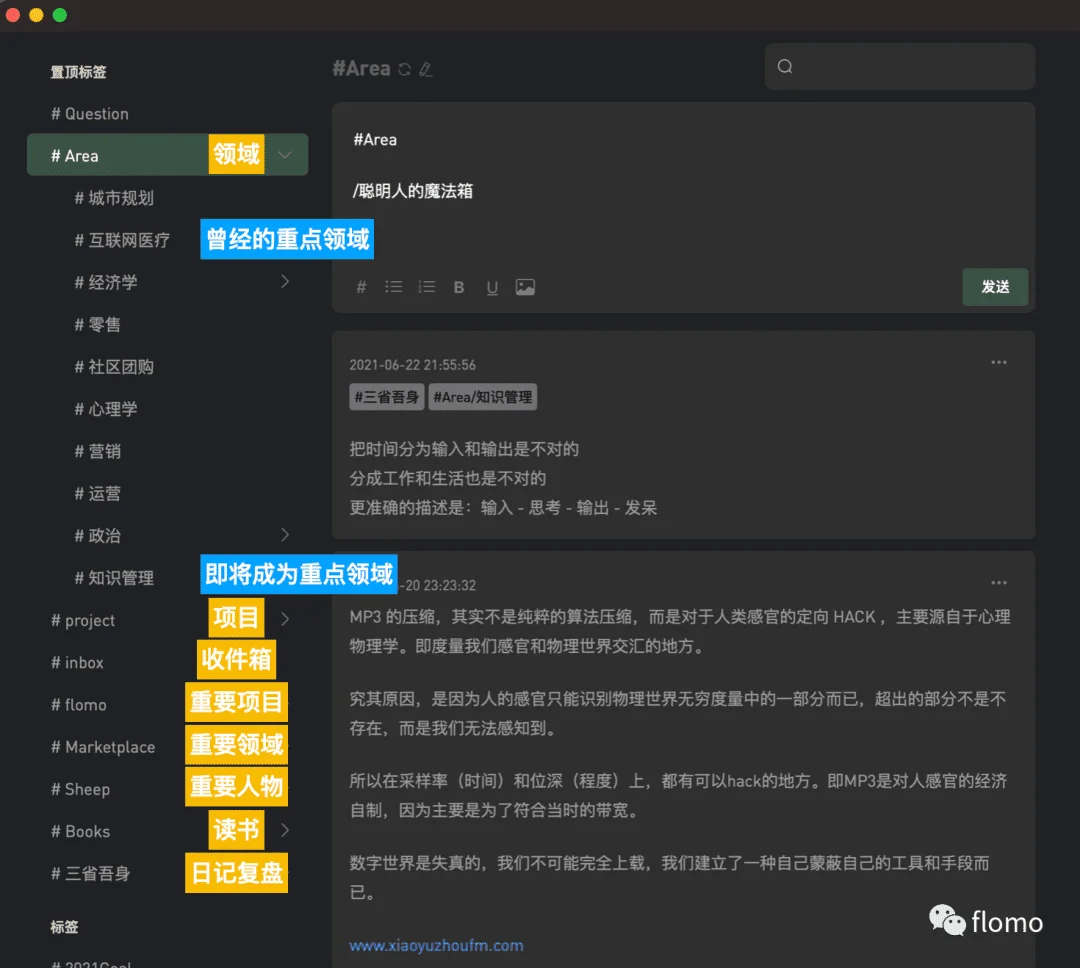Screen dimensions: 1080x968
Task: Click the #Area page heading
Action: coord(362,69)
